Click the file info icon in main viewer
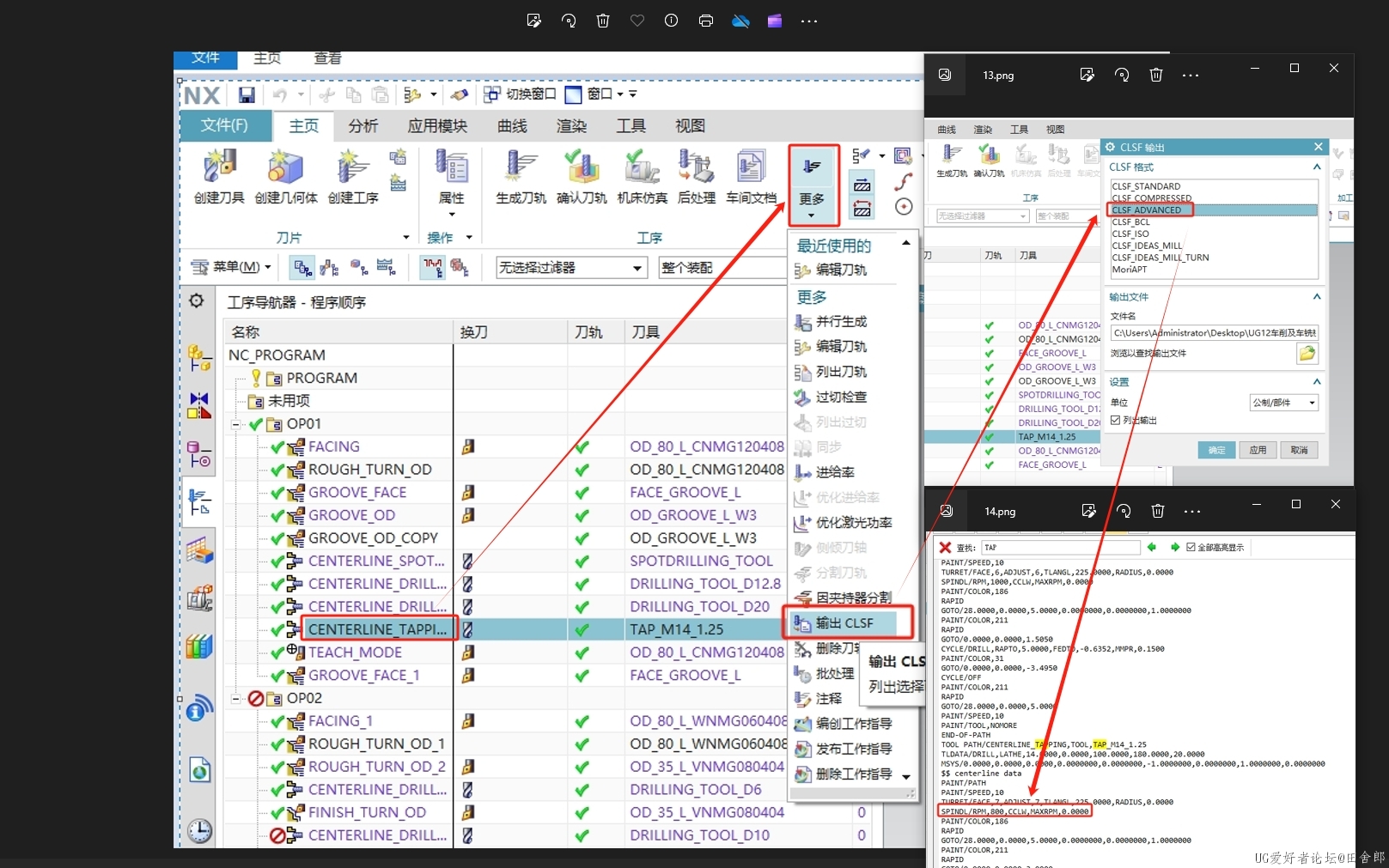 pos(672,21)
